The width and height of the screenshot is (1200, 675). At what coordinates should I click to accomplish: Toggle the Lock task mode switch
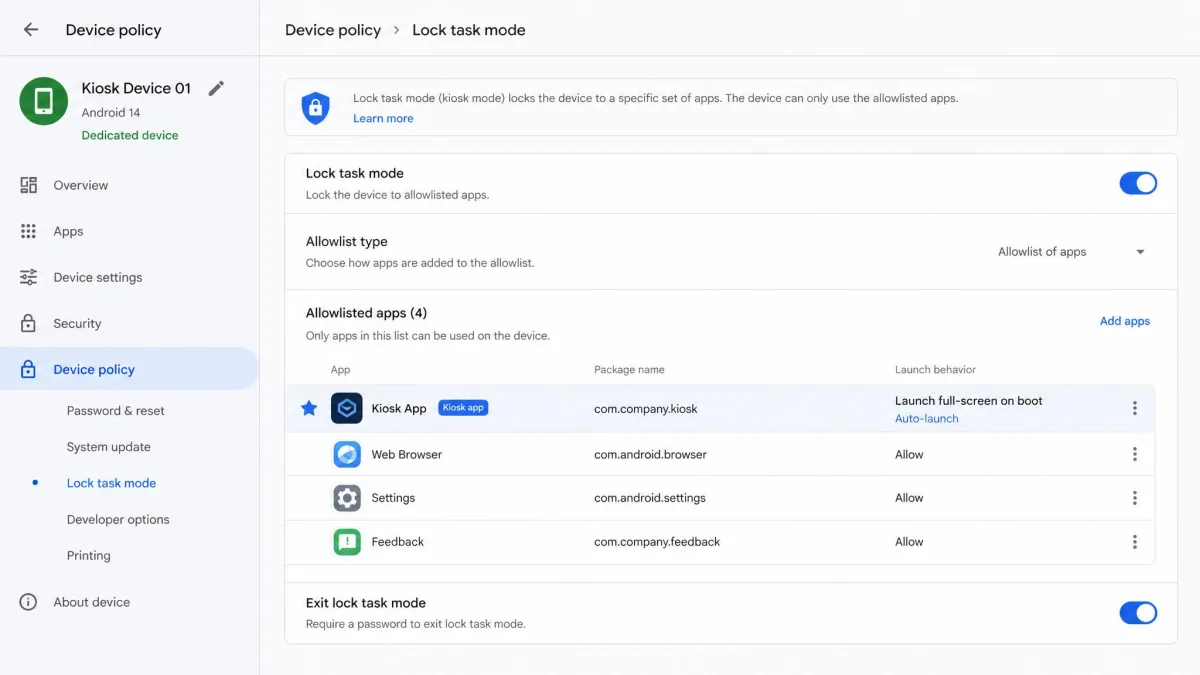[1138, 183]
